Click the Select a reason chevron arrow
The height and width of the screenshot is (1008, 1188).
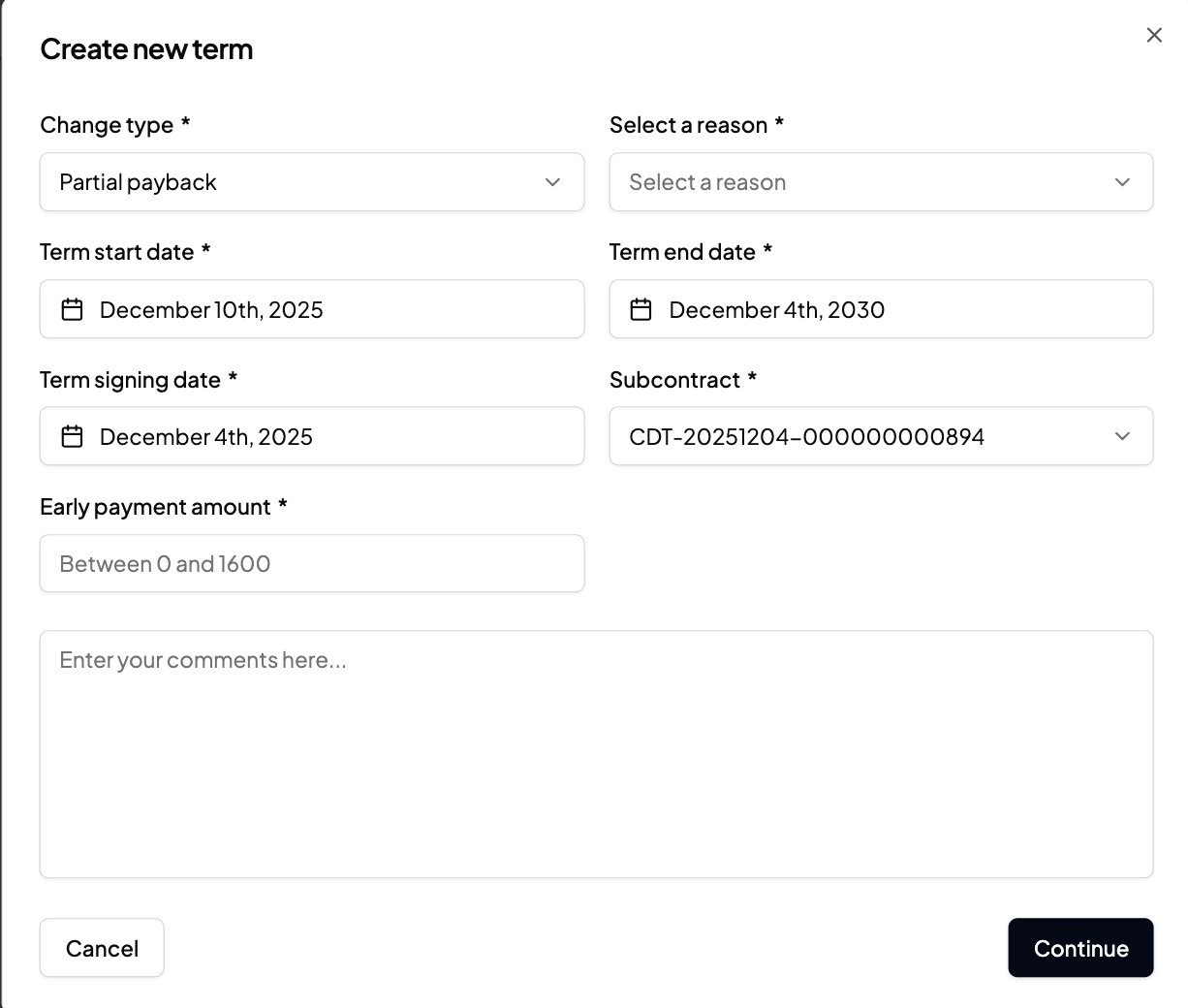pyautogui.click(x=1122, y=182)
